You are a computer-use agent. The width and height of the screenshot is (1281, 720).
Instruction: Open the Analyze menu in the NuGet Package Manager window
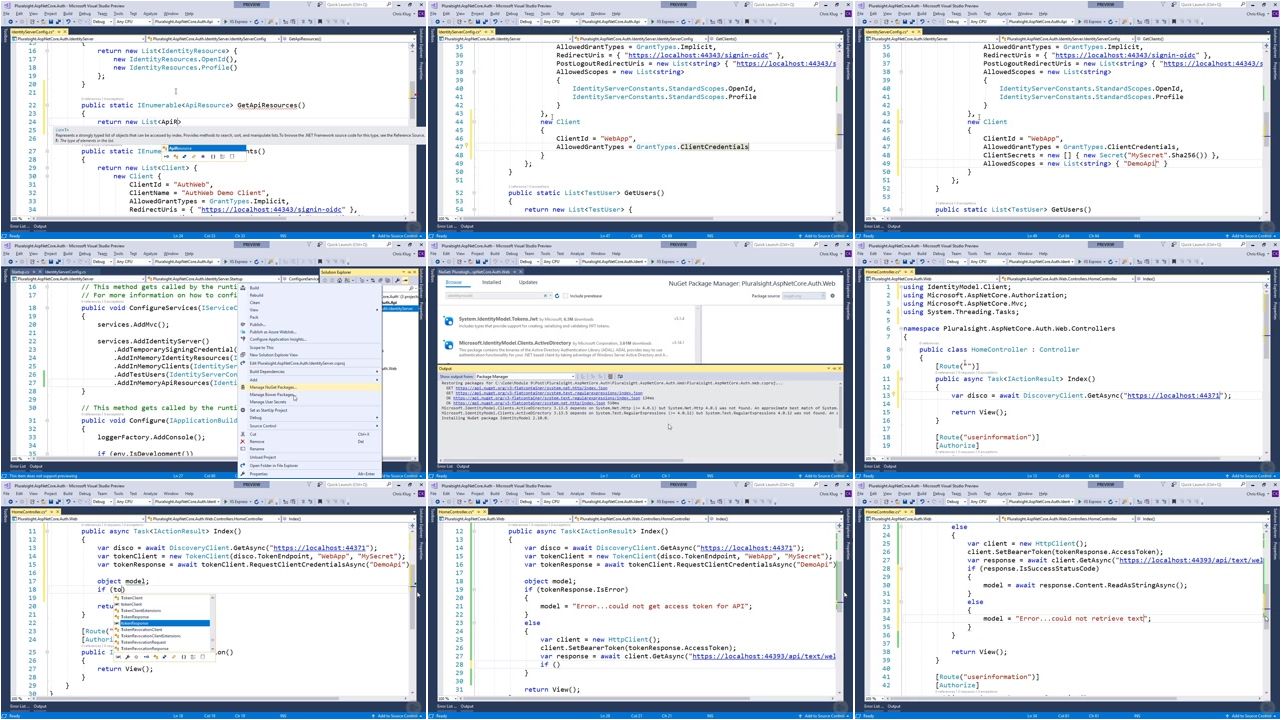(x=577, y=254)
